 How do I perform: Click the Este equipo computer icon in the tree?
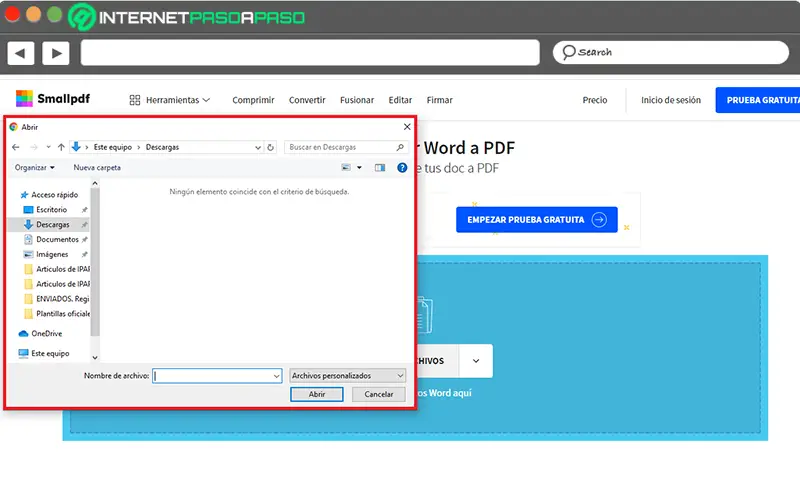[23, 353]
